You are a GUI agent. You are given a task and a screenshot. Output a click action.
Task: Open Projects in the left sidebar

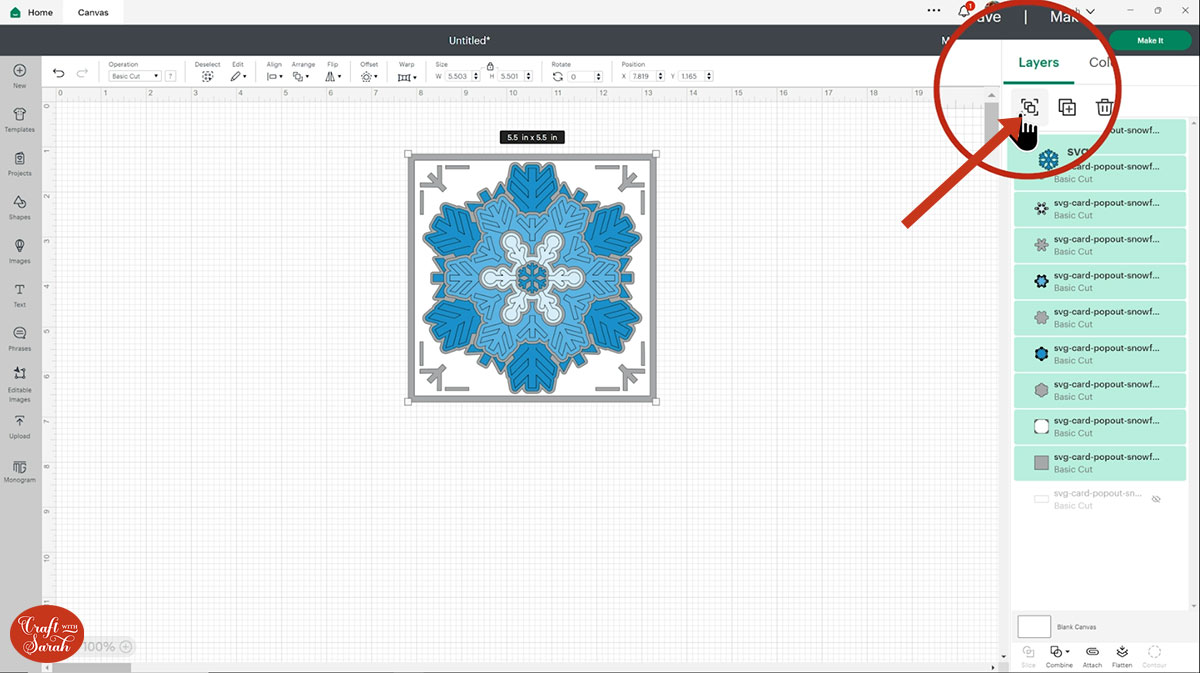19,164
